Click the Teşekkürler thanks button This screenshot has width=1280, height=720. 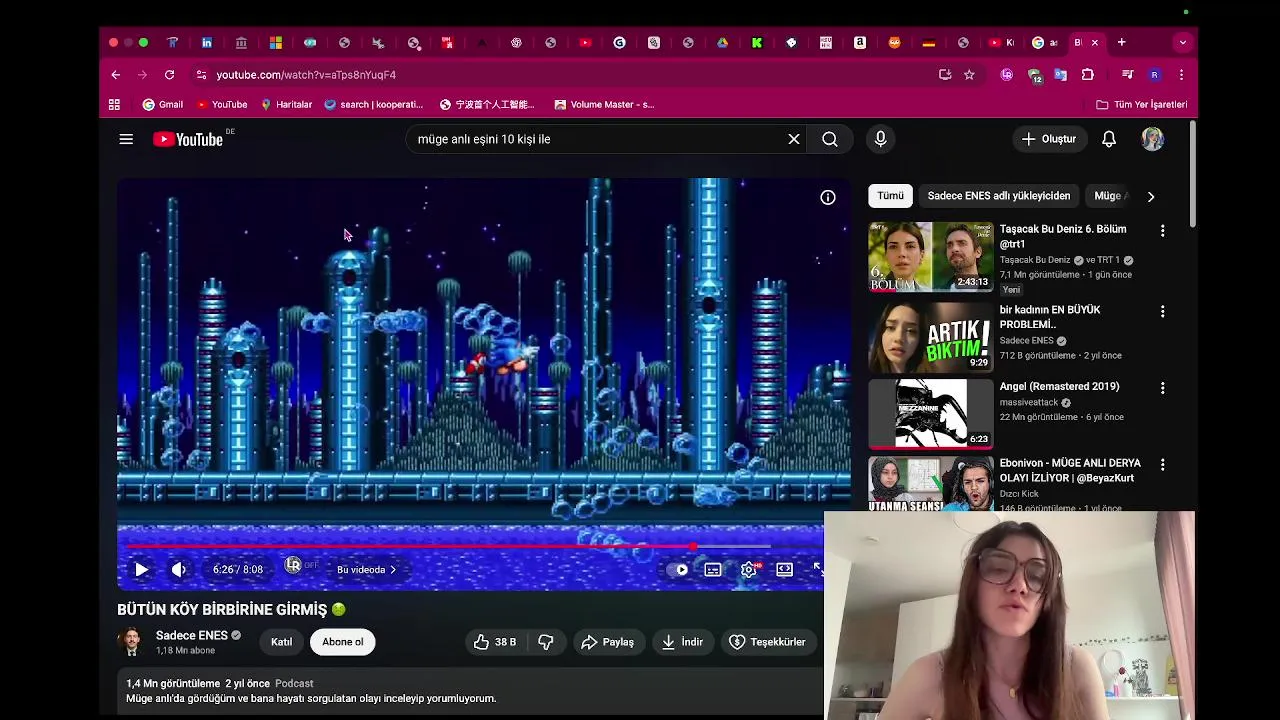[x=768, y=642]
